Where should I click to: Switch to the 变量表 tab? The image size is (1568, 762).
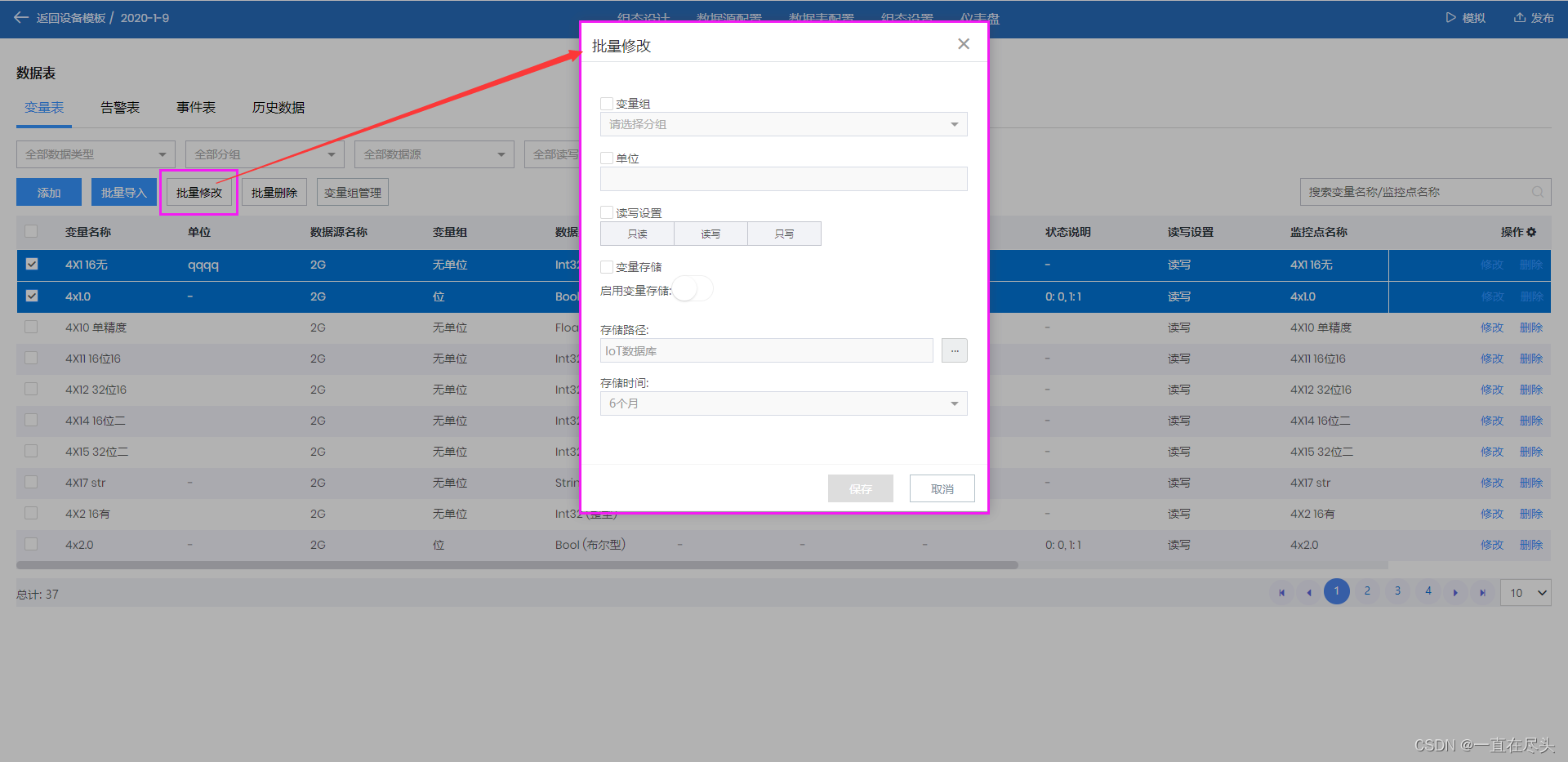44,108
